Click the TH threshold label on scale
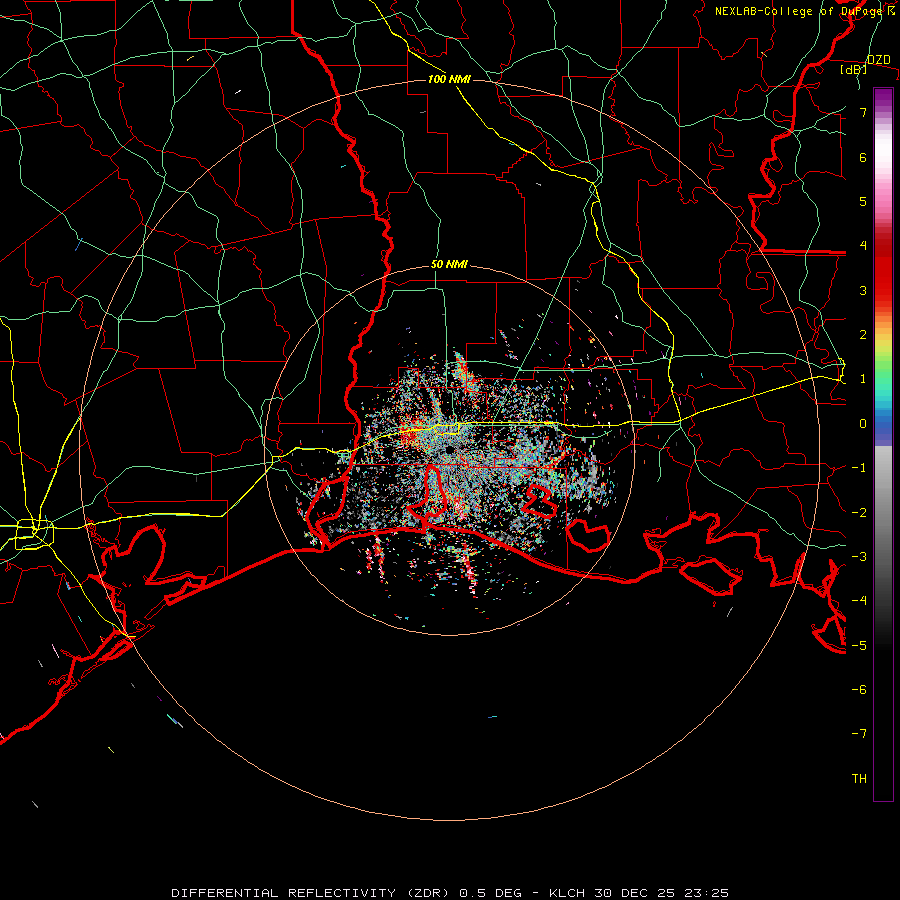The width and height of the screenshot is (900, 900). tap(859, 779)
